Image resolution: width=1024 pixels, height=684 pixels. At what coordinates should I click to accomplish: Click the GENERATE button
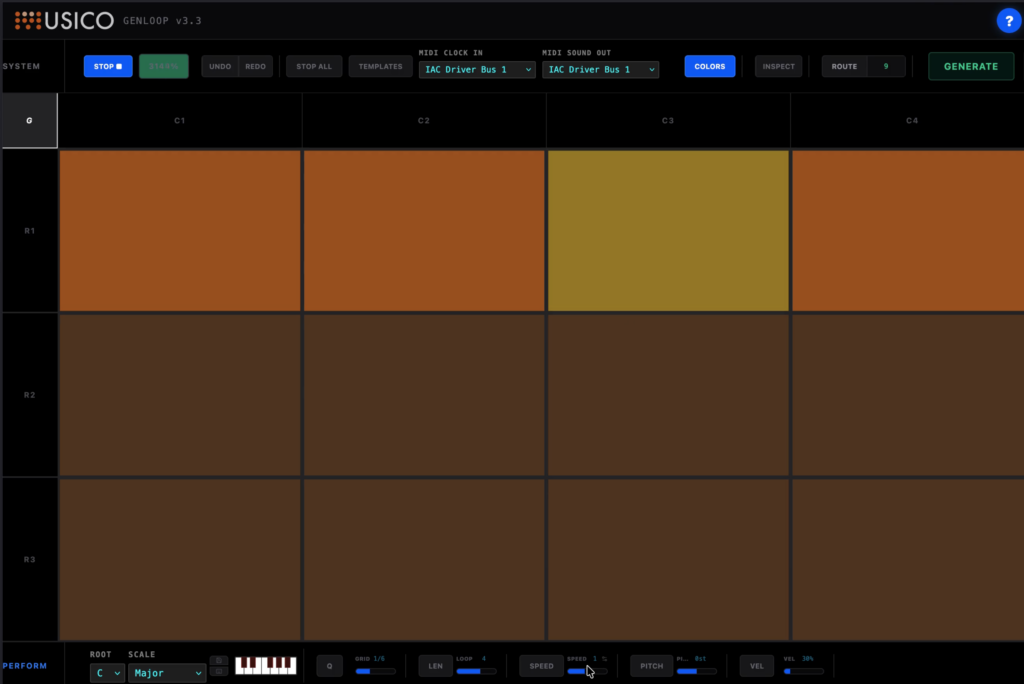coord(970,67)
